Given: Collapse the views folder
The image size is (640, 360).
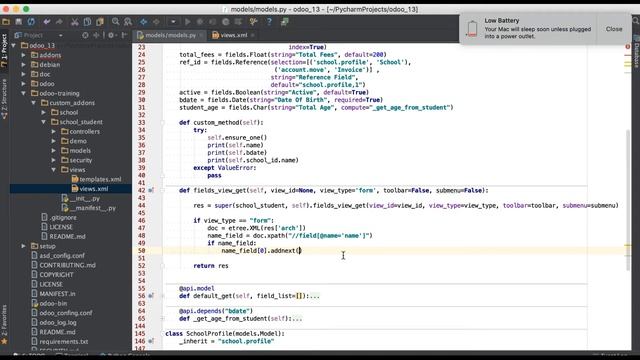Looking at the screenshot, I should [53, 169].
